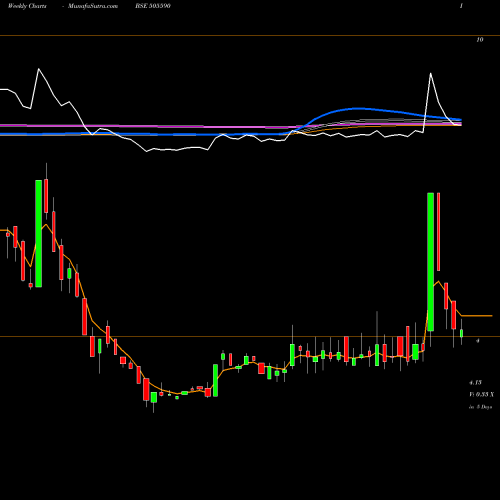Click the 'BSE 503590' symbol label

153,6
